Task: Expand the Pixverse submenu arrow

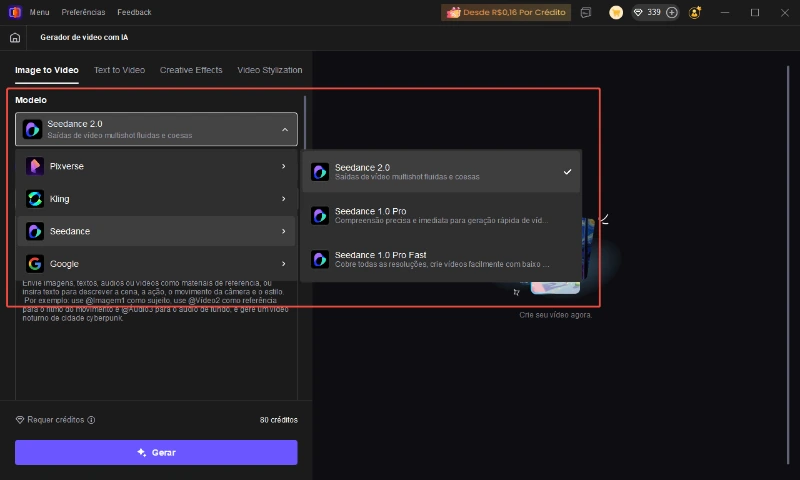Action: point(284,166)
